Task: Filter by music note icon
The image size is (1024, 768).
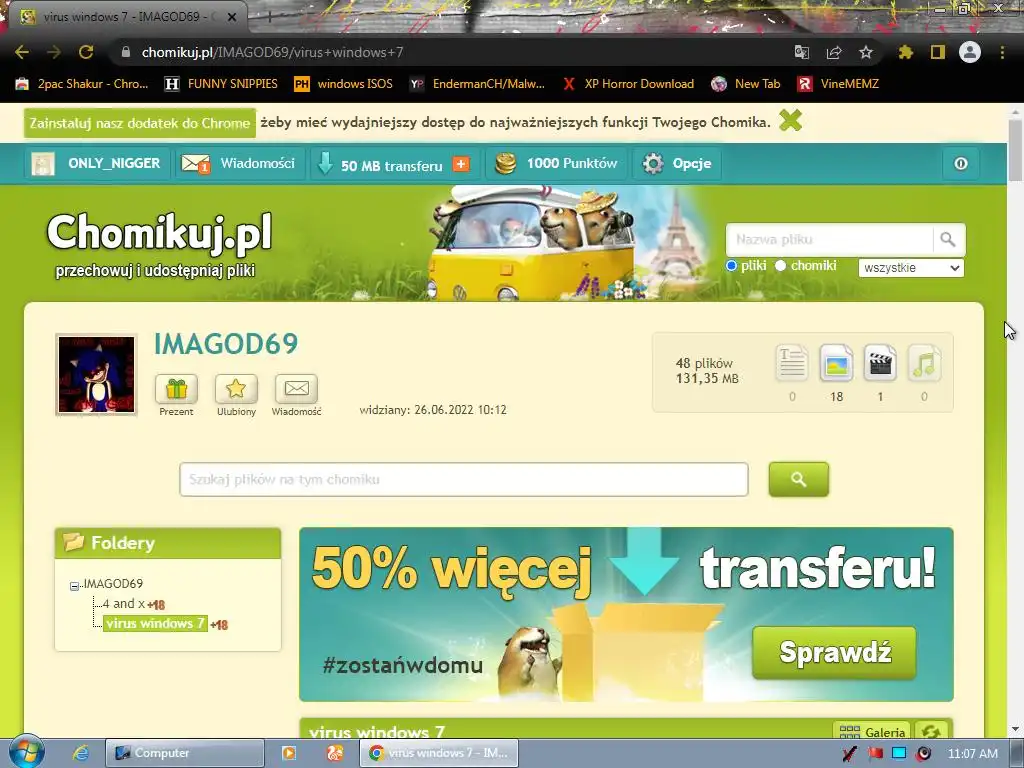Action: (924, 363)
